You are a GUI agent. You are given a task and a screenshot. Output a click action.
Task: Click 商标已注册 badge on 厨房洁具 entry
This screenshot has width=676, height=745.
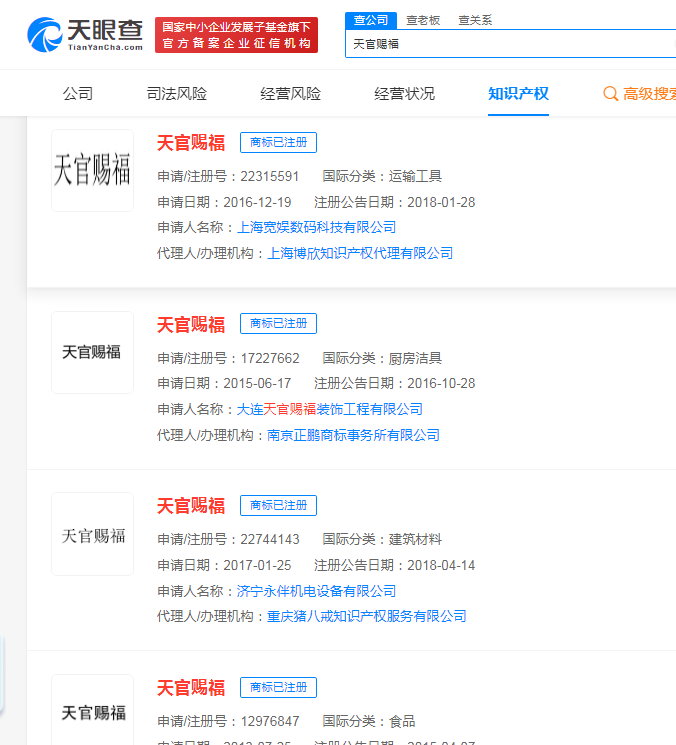coord(278,324)
